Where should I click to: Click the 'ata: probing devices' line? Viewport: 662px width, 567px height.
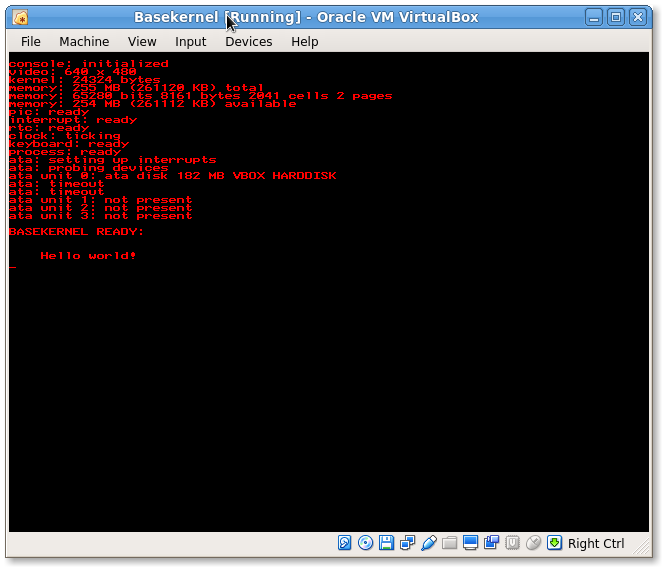[89, 168]
